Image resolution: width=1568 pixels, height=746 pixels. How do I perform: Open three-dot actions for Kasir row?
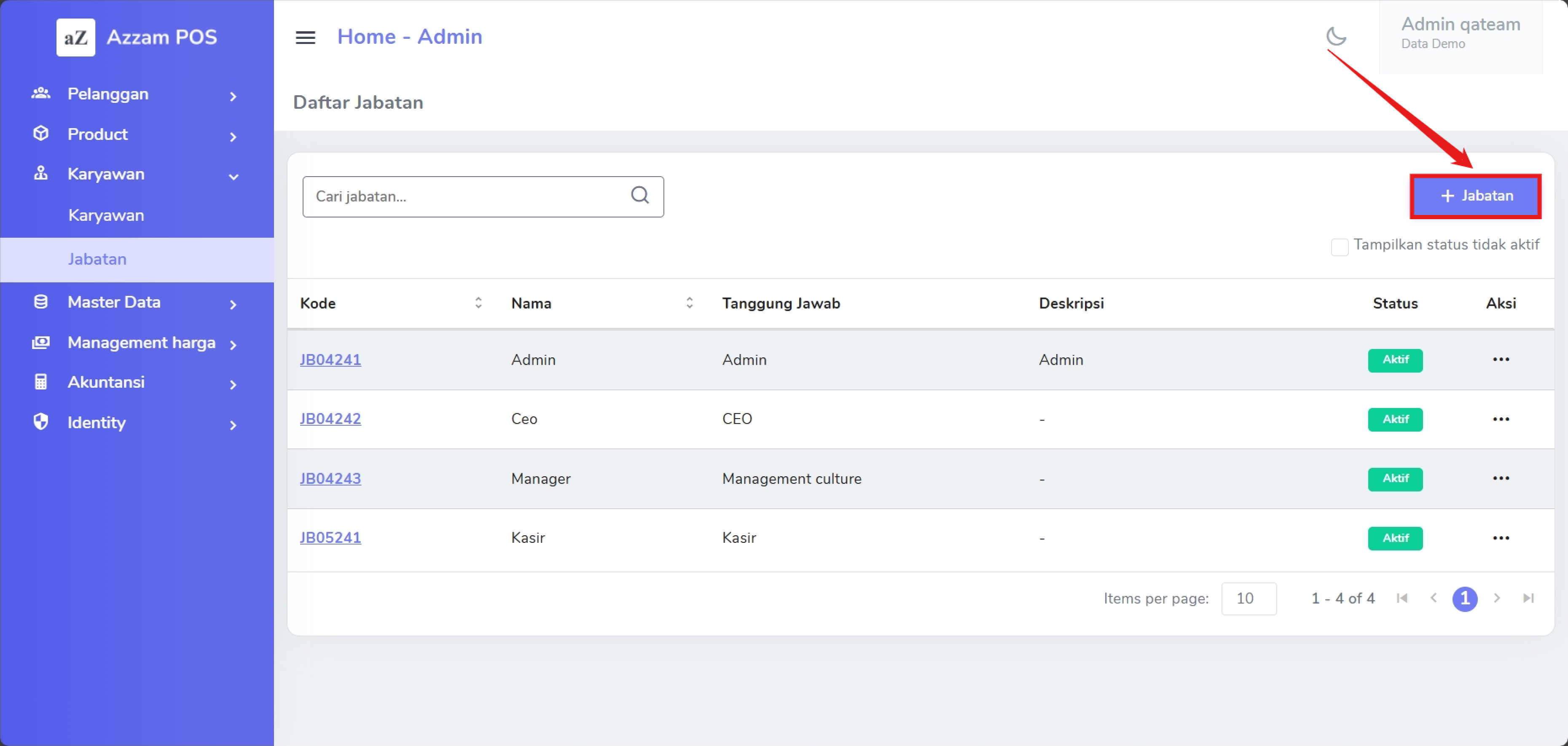coord(1501,538)
